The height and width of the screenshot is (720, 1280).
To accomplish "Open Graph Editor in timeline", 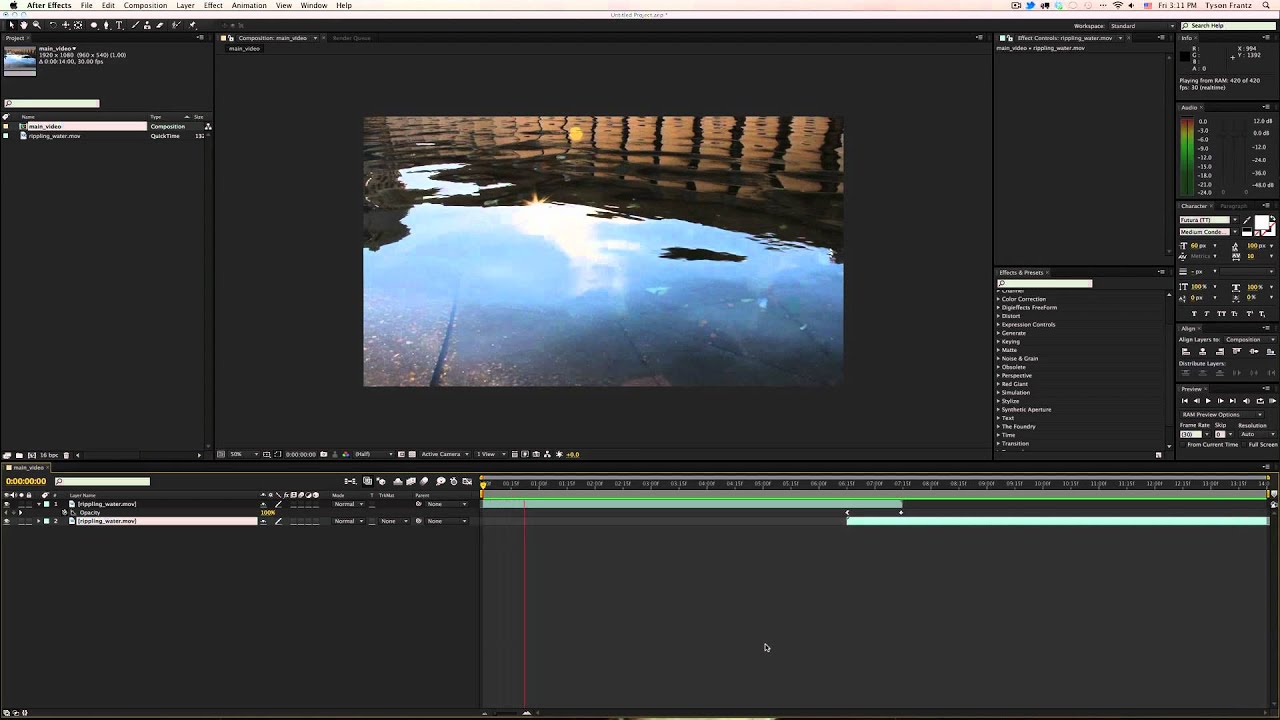I will (x=467, y=481).
